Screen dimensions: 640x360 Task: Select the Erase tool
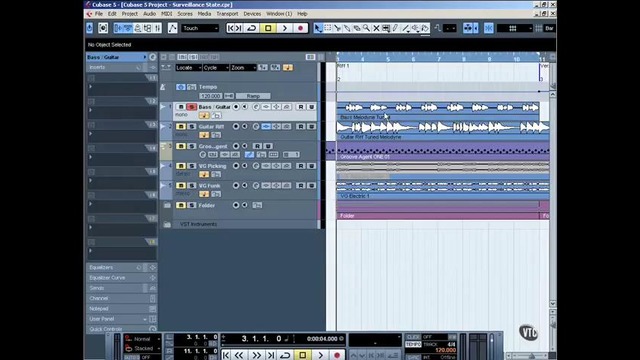coord(357,28)
